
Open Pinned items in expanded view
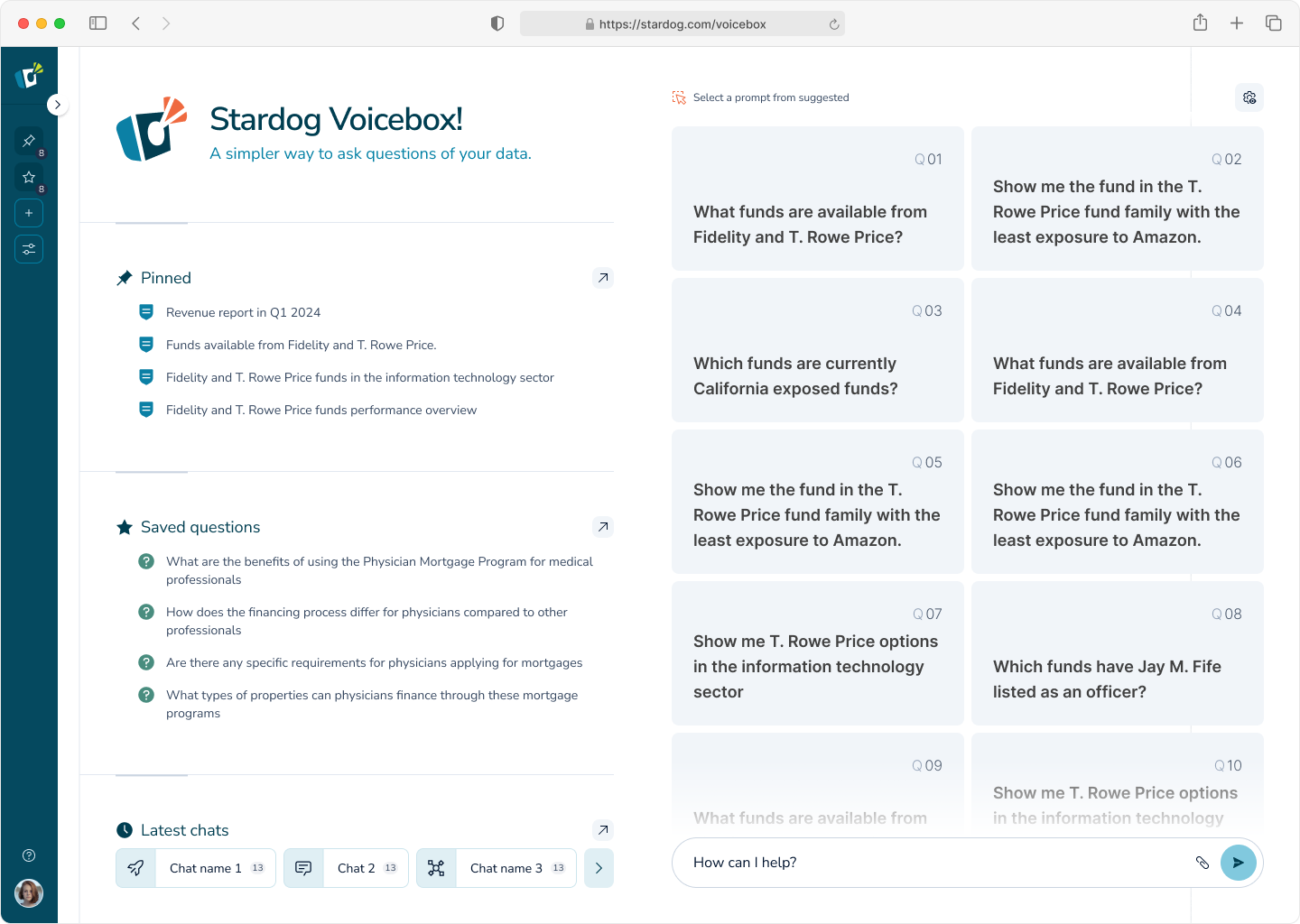click(x=602, y=278)
